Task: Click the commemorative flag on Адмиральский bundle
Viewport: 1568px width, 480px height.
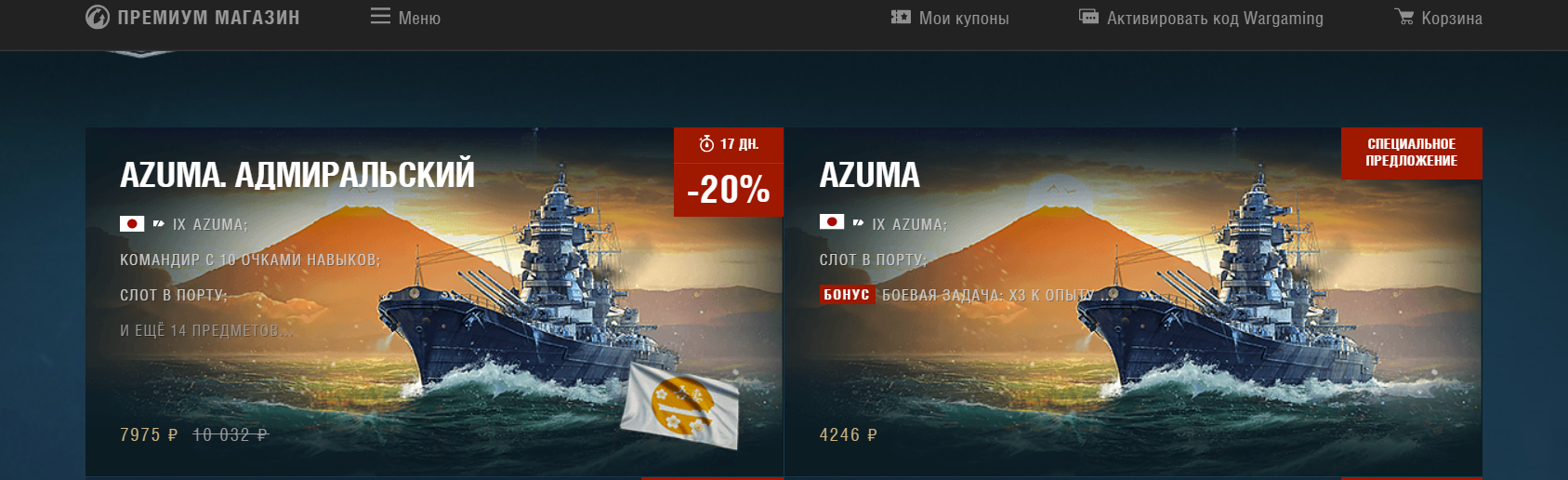Action: (x=680, y=404)
